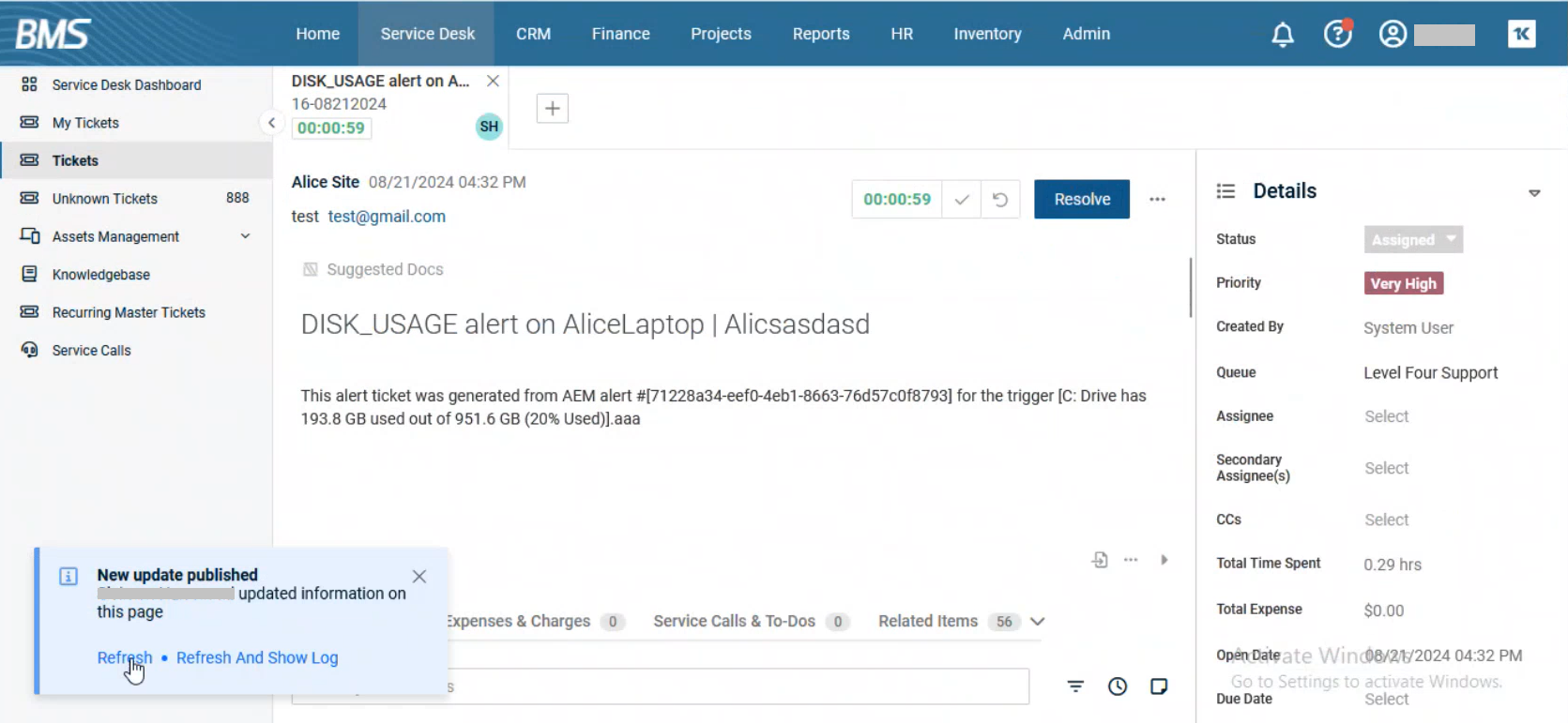This screenshot has width=1568, height=723.
Task: Add a note with the note icon
Action: tap(1159, 686)
